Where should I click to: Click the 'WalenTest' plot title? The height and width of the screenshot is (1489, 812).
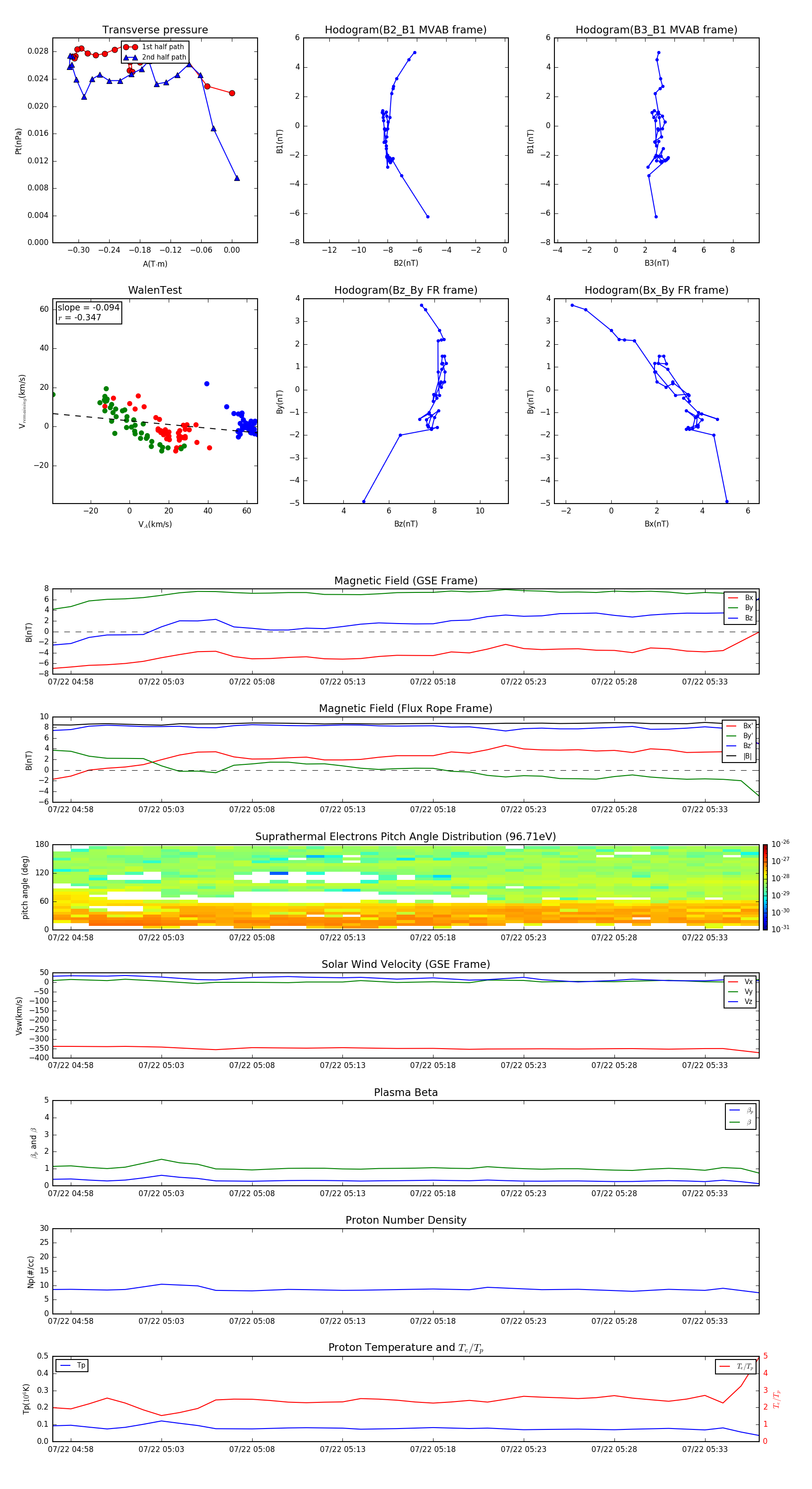pos(155,290)
